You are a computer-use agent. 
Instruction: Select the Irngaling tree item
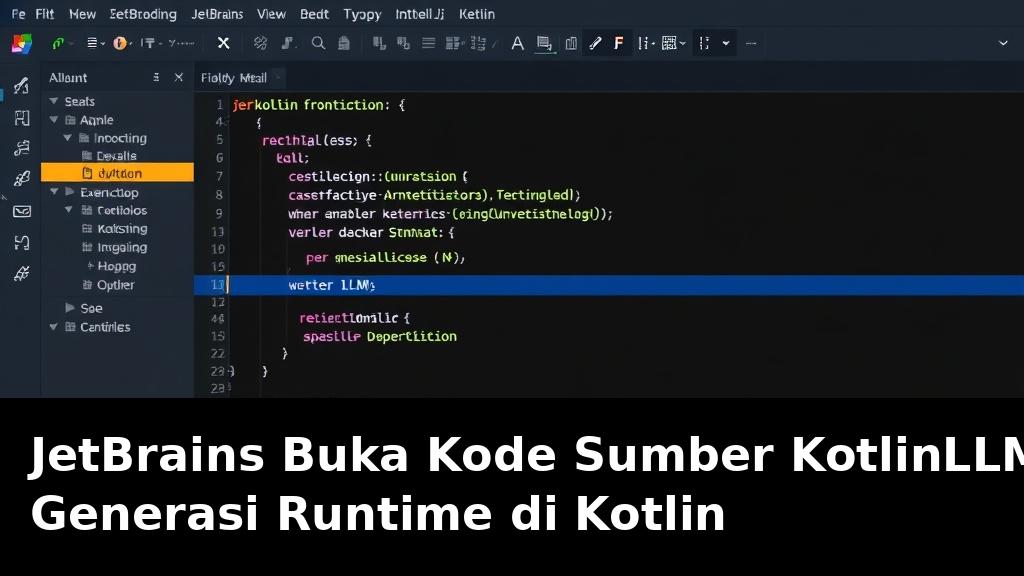pos(115,248)
